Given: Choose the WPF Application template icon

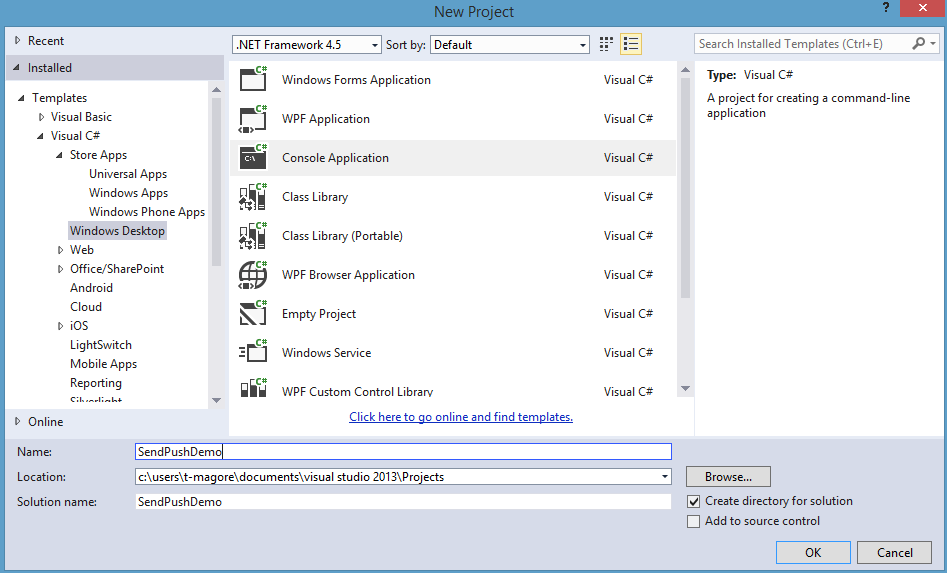Looking at the screenshot, I should coord(253,118).
